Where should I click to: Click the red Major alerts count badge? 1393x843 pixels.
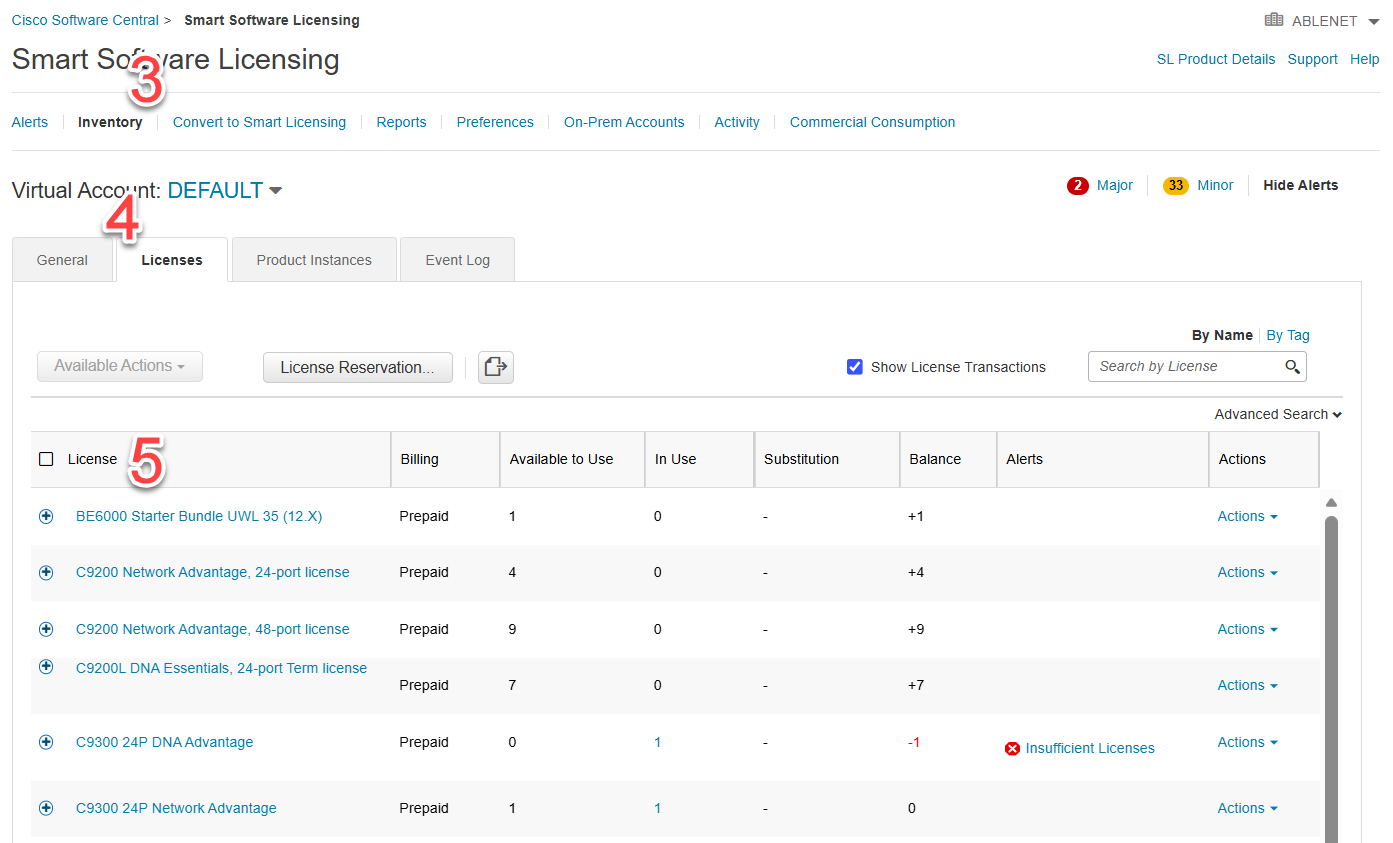point(1077,186)
